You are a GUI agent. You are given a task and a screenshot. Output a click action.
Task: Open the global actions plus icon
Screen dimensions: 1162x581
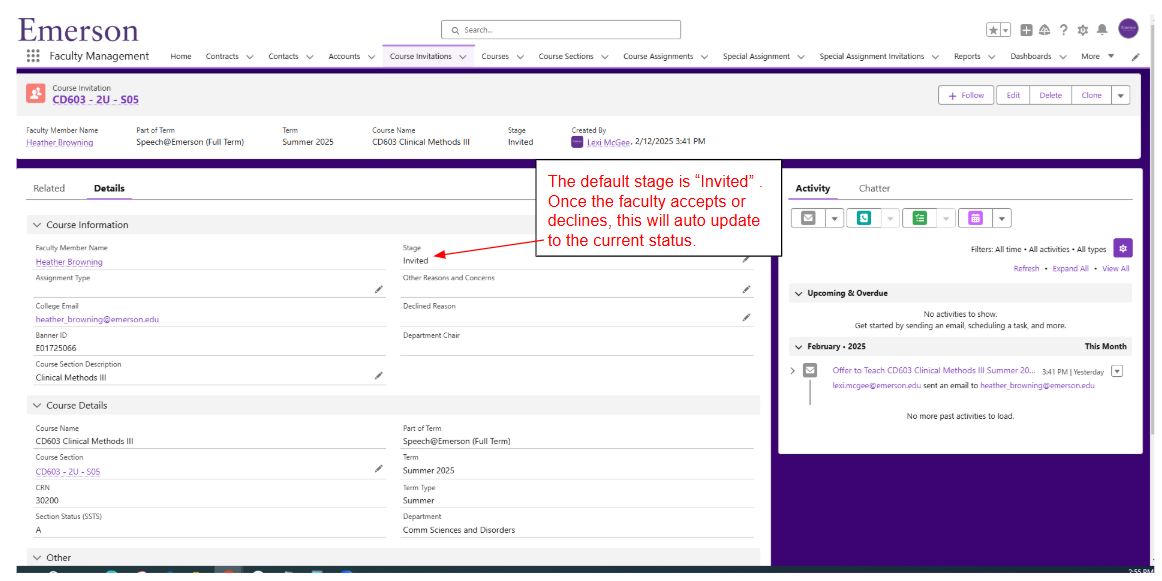click(1026, 30)
